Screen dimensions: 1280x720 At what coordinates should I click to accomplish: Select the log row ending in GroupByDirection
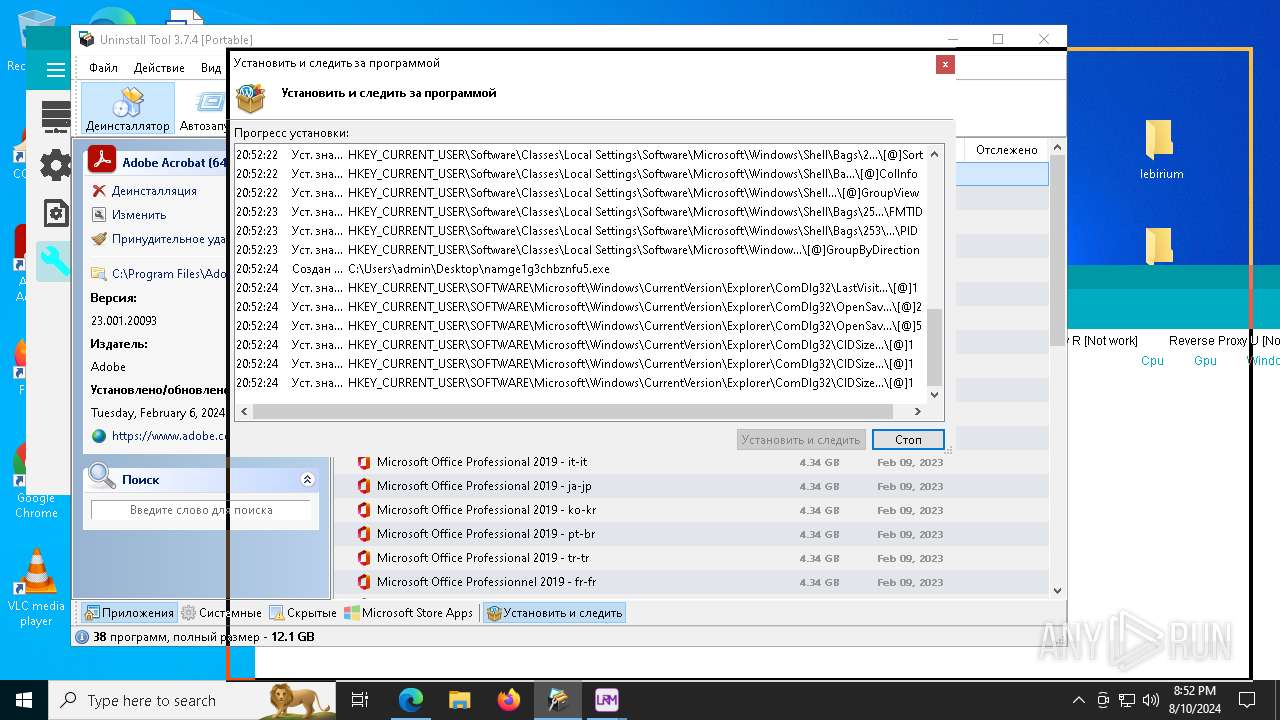tap(580, 250)
